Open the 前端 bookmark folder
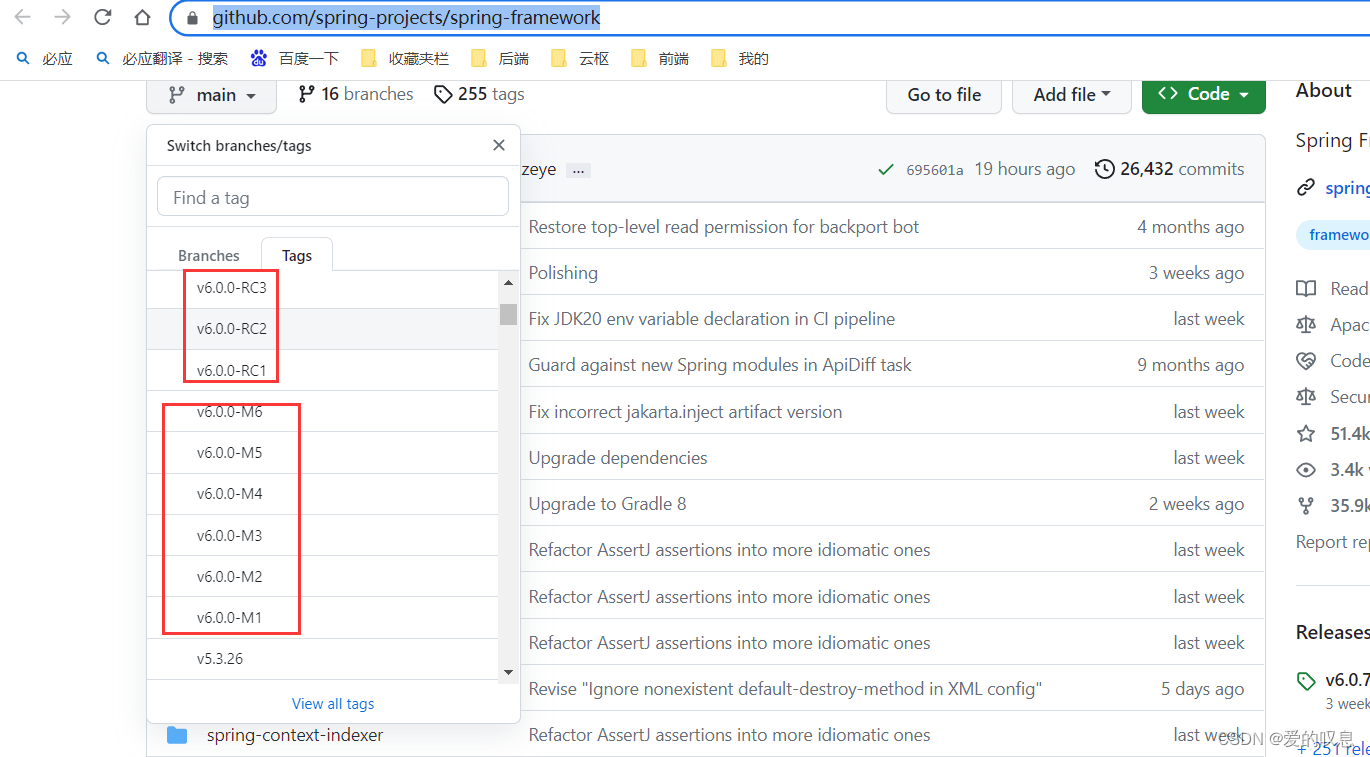Screen dimensions: 1370x757 (659, 59)
